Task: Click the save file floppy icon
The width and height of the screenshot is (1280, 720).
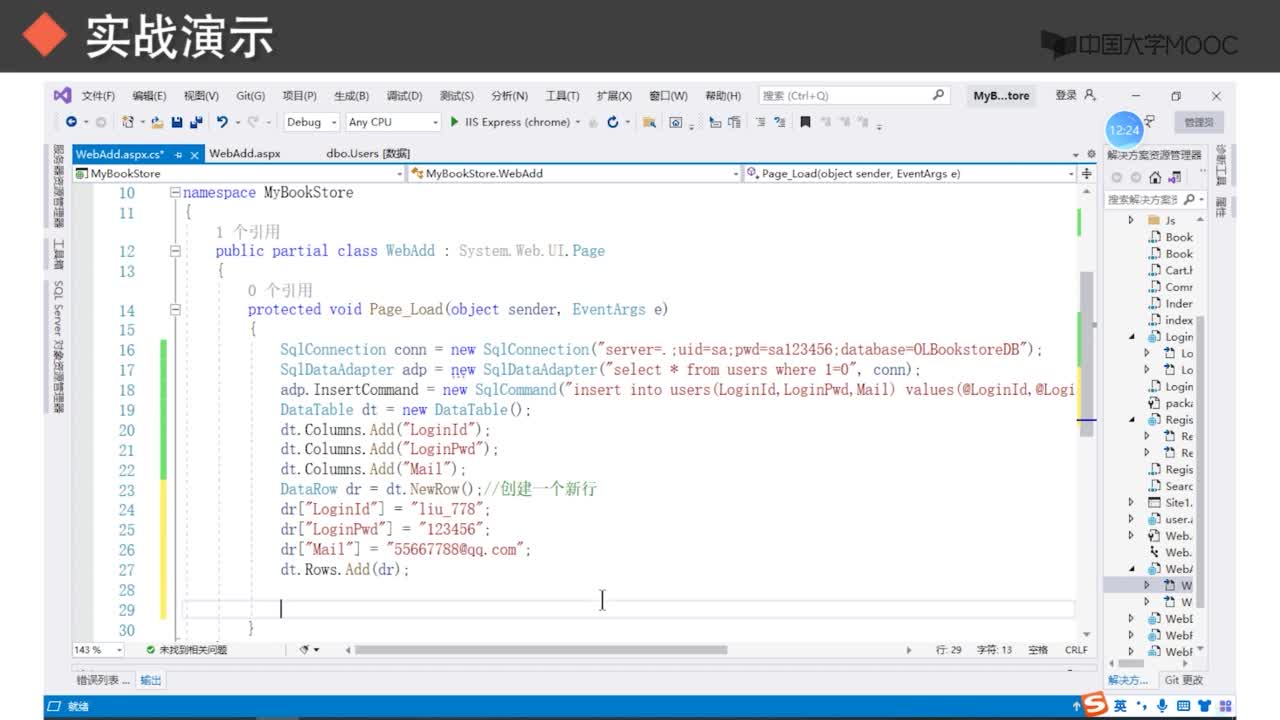Action: pyautogui.click(x=177, y=122)
